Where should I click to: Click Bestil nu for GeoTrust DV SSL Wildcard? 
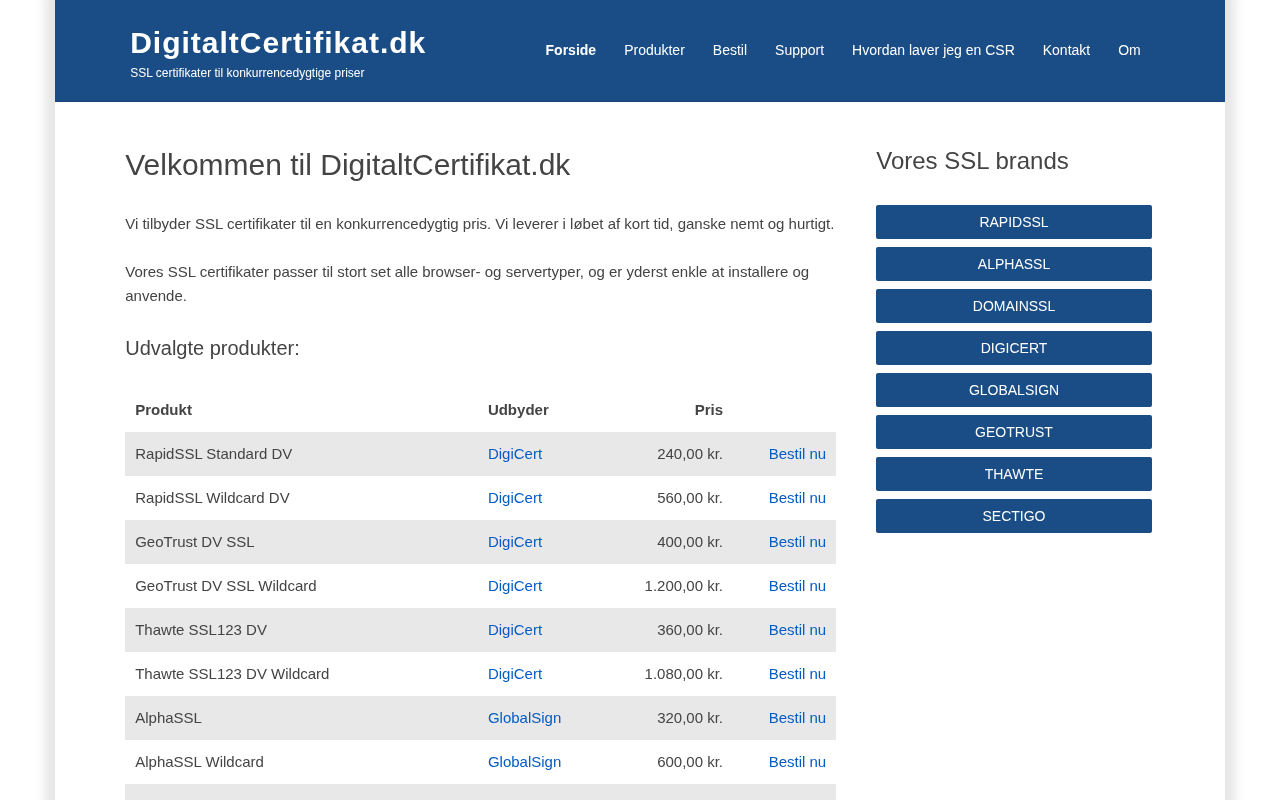(x=796, y=586)
